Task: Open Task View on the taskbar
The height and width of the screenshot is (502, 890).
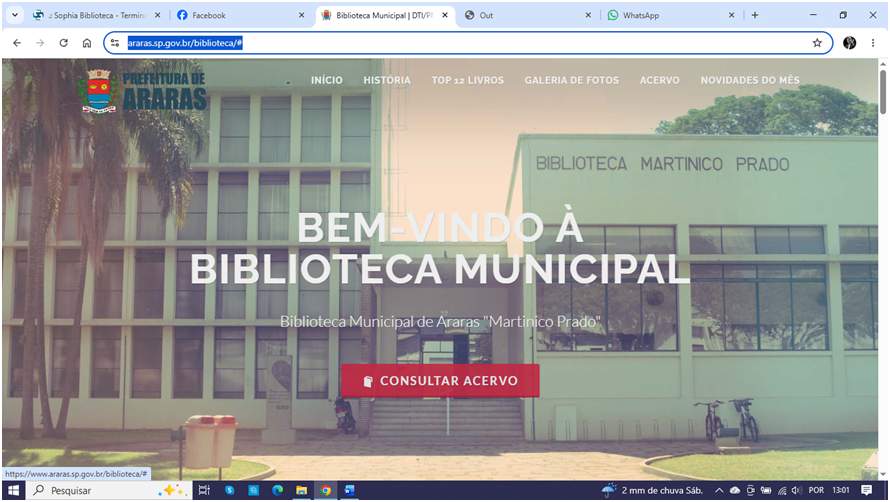Action: pyautogui.click(x=204, y=490)
